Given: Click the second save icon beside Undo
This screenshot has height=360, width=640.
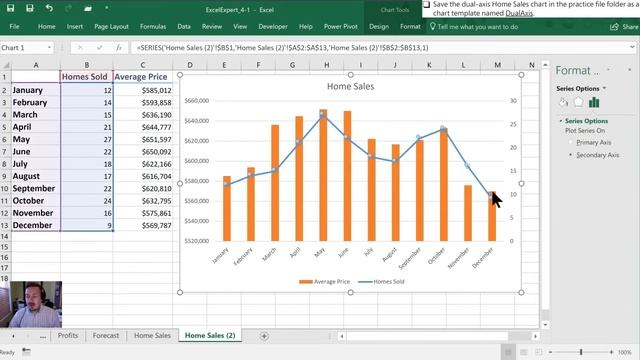Looking at the screenshot, I should [30, 8].
